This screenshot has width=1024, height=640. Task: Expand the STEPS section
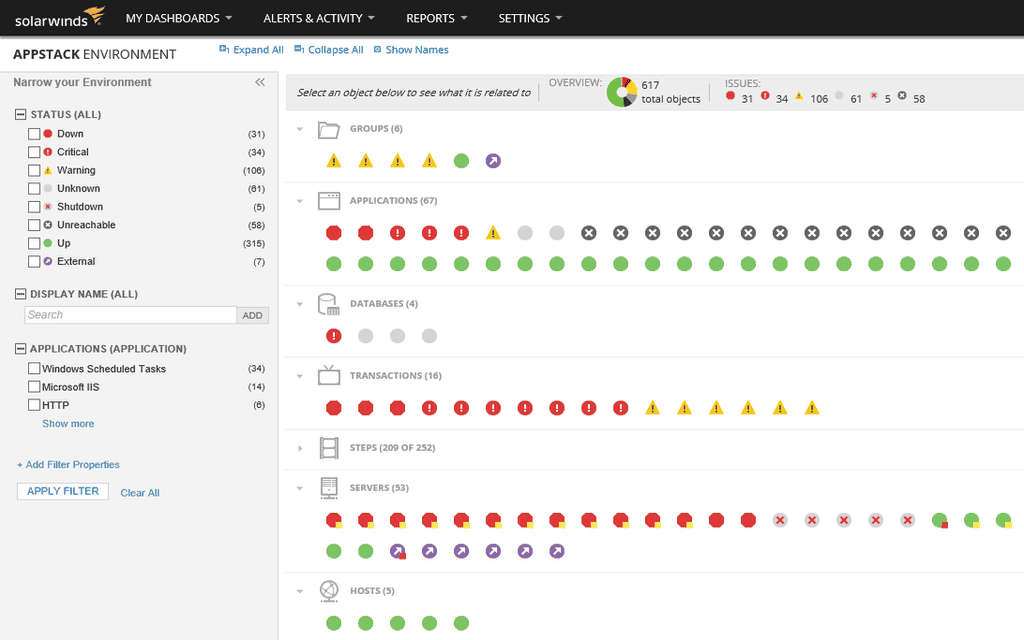point(298,448)
